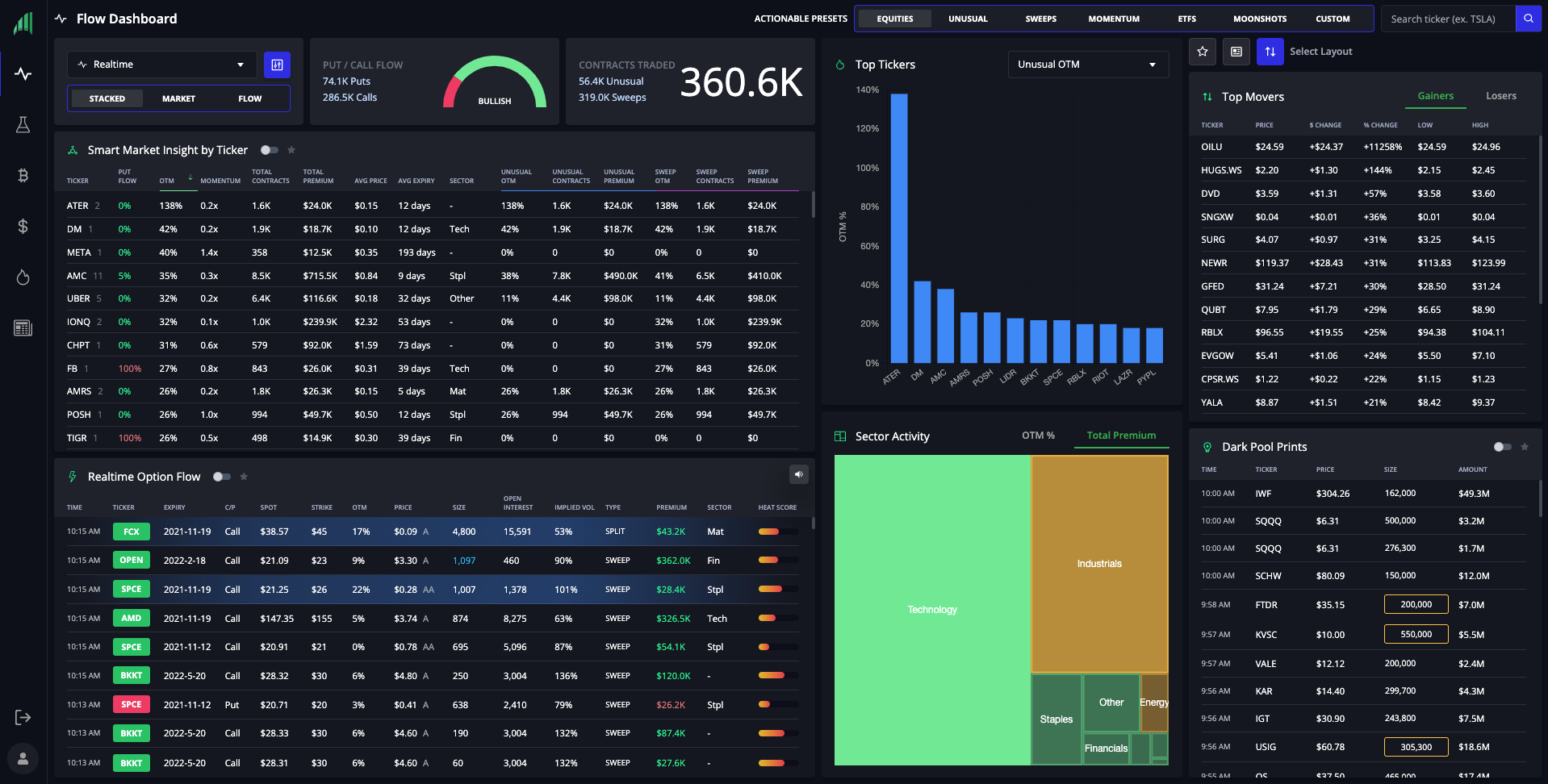Select the MARKET view button
The image size is (1548, 784).
tap(178, 98)
